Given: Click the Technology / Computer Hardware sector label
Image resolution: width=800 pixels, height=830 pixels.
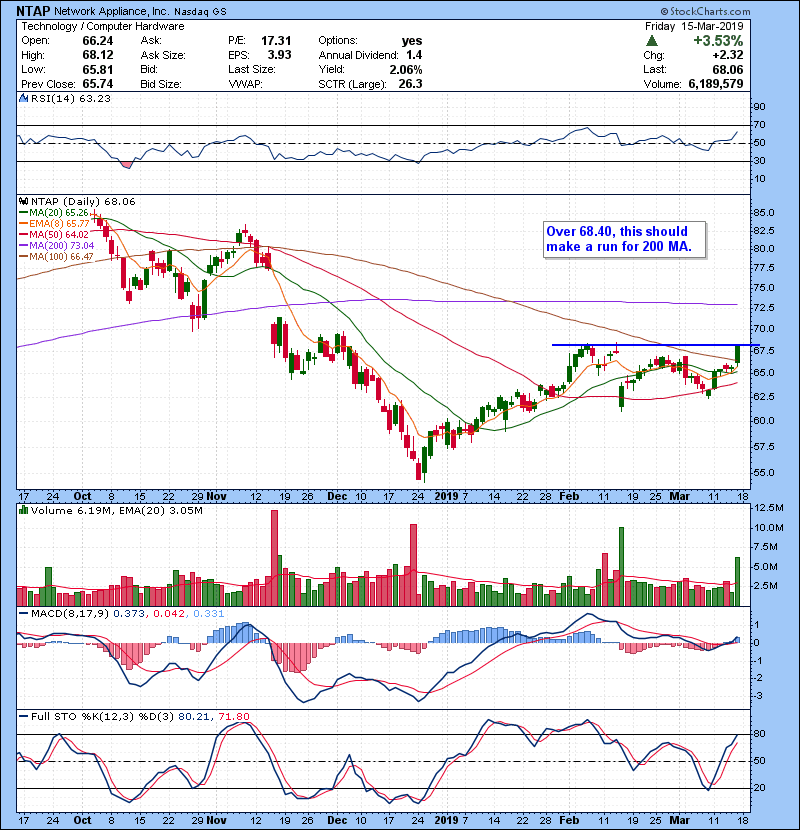Looking at the screenshot, I should (103, 26).
